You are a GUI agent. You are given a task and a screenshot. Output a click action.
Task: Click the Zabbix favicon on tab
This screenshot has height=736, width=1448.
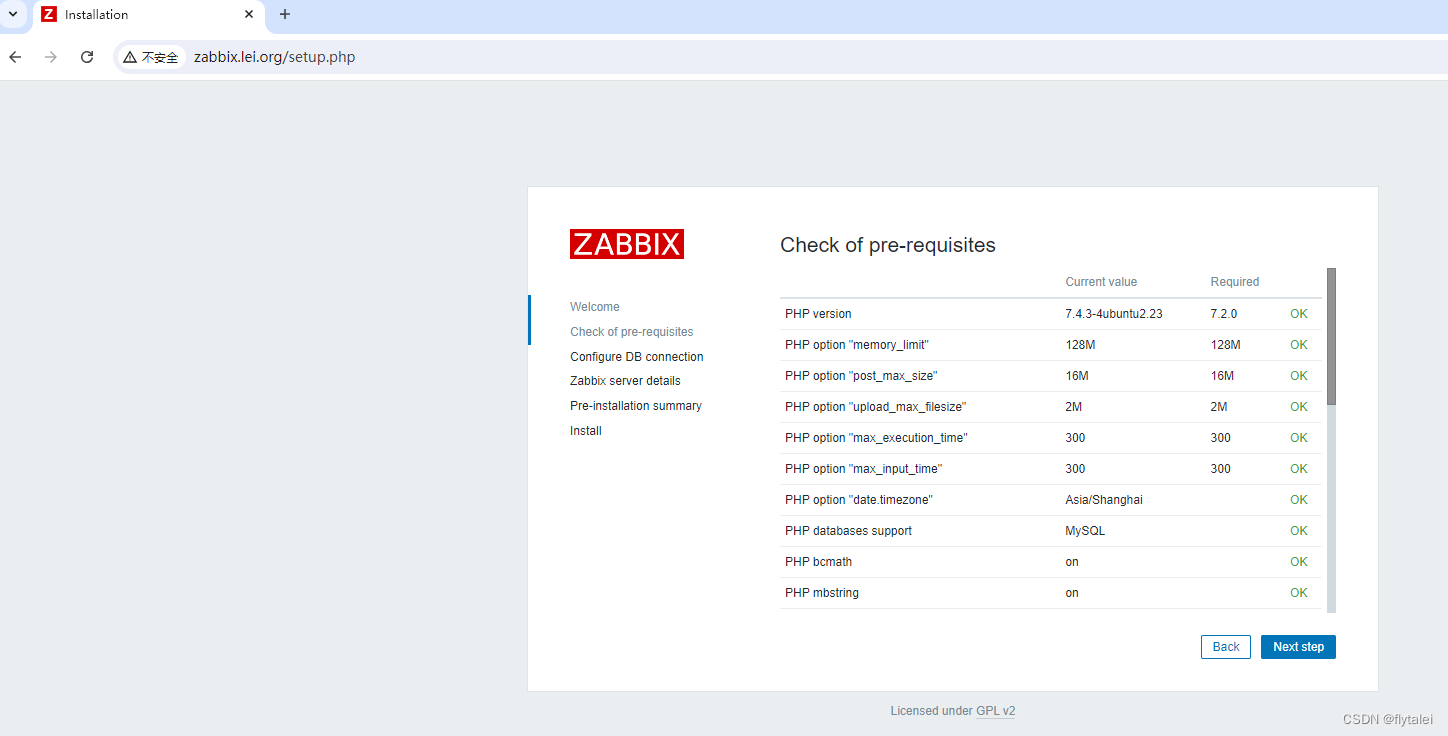tap(49, 14)
